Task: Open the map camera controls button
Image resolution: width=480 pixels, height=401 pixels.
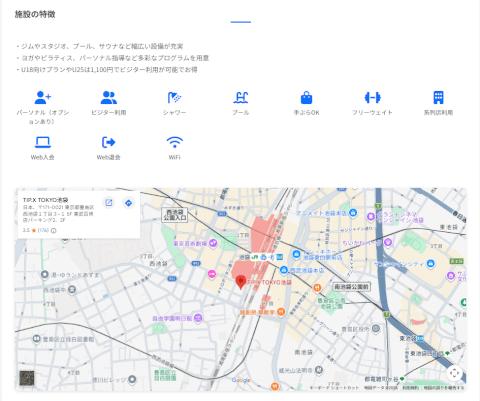Action: pyautogui.click(x=454, y=373)
